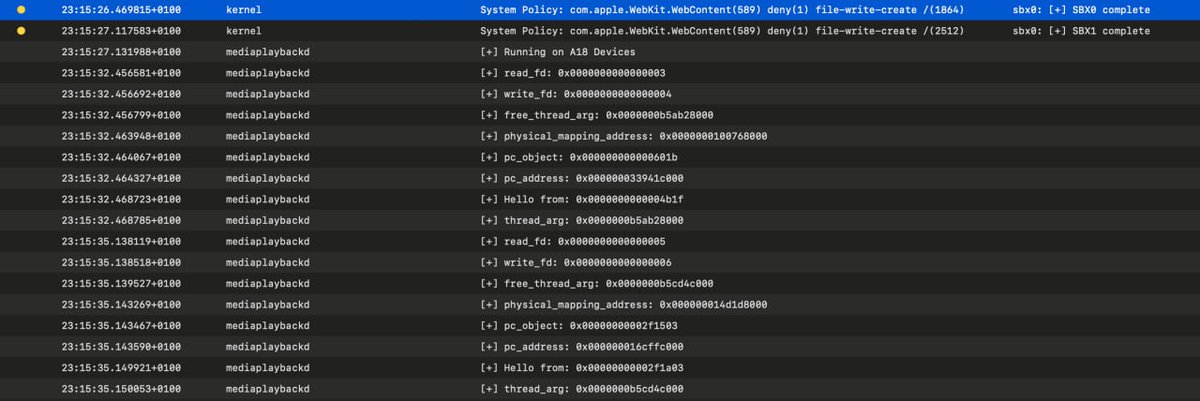Click 'Hello from: 0x0000000000004b1f' message

pyautogui.click(x=582, y=199)
